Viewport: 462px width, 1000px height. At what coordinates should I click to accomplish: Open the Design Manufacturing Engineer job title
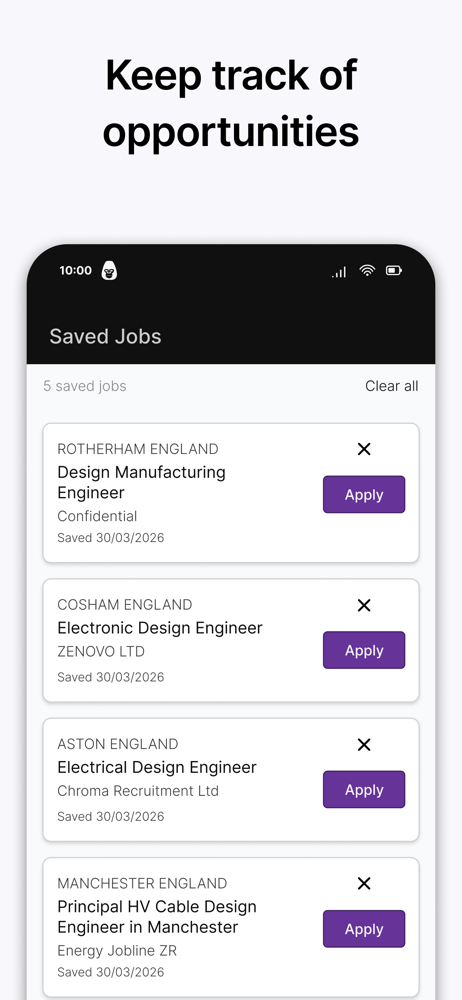pos(142,482)
